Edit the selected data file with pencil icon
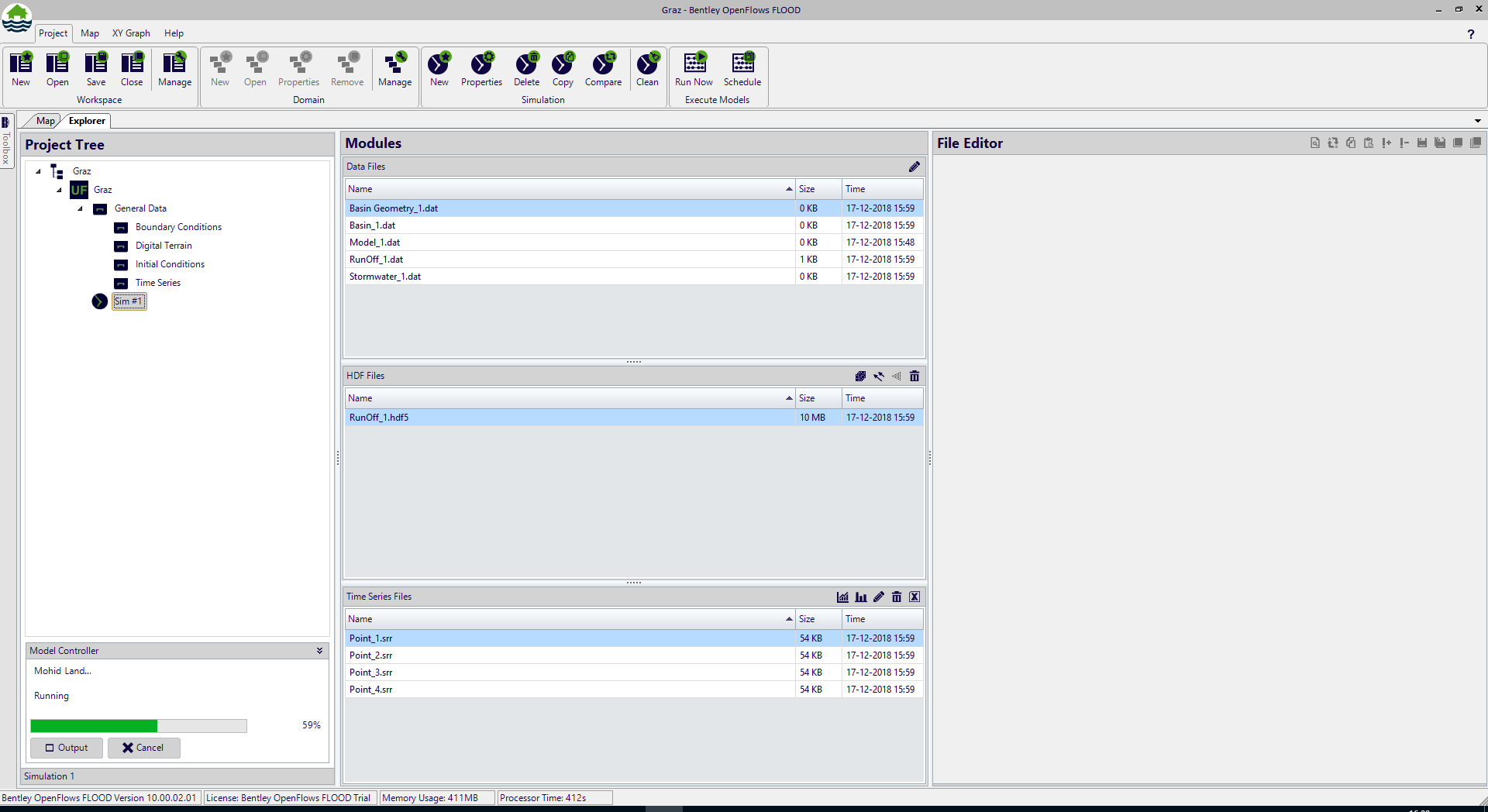Viewport: 1488px width, 812px height. [914, 167]
